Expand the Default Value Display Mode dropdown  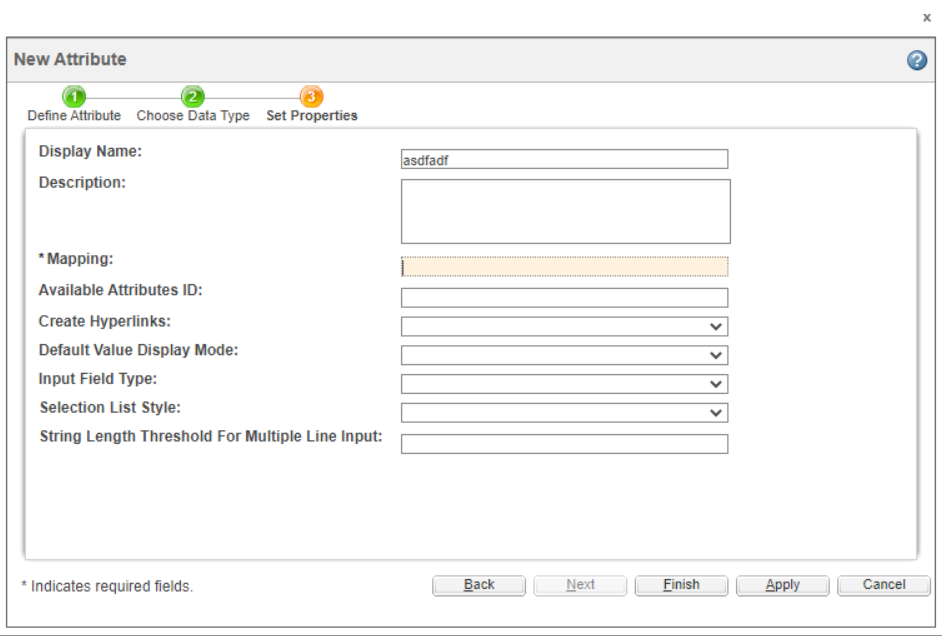[x=565, y=356]
